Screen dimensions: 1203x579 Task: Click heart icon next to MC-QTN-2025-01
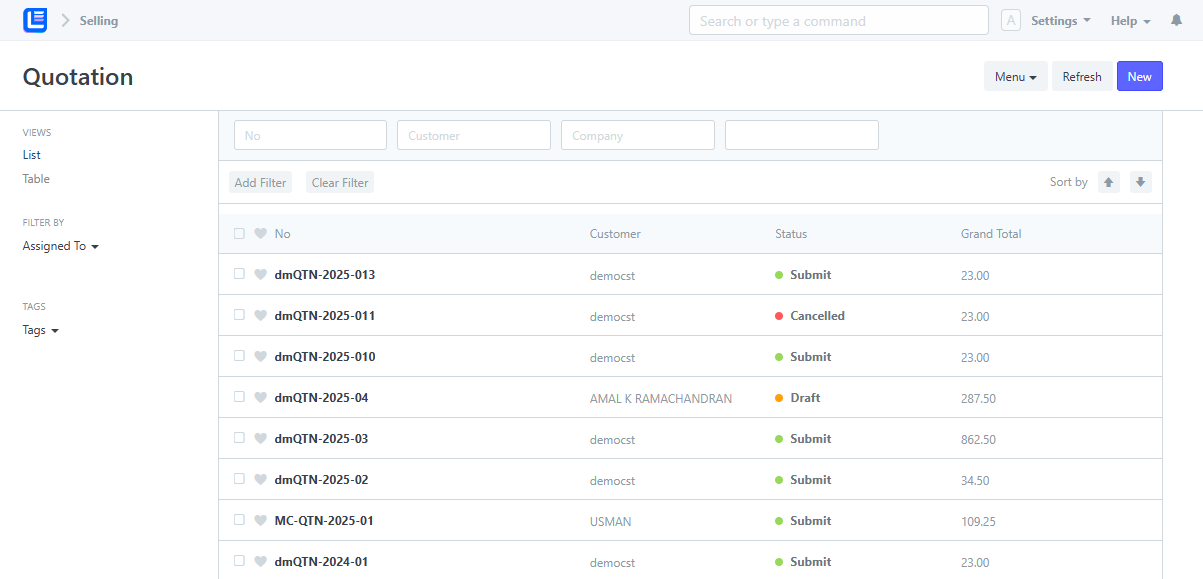[260, 520]
